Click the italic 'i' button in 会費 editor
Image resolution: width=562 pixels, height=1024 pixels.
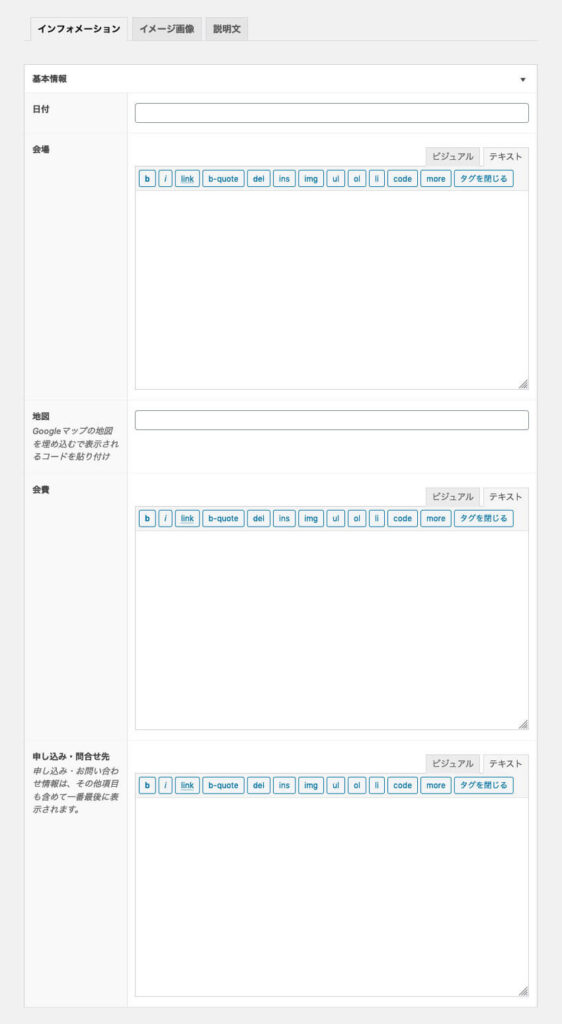(166, 519)
